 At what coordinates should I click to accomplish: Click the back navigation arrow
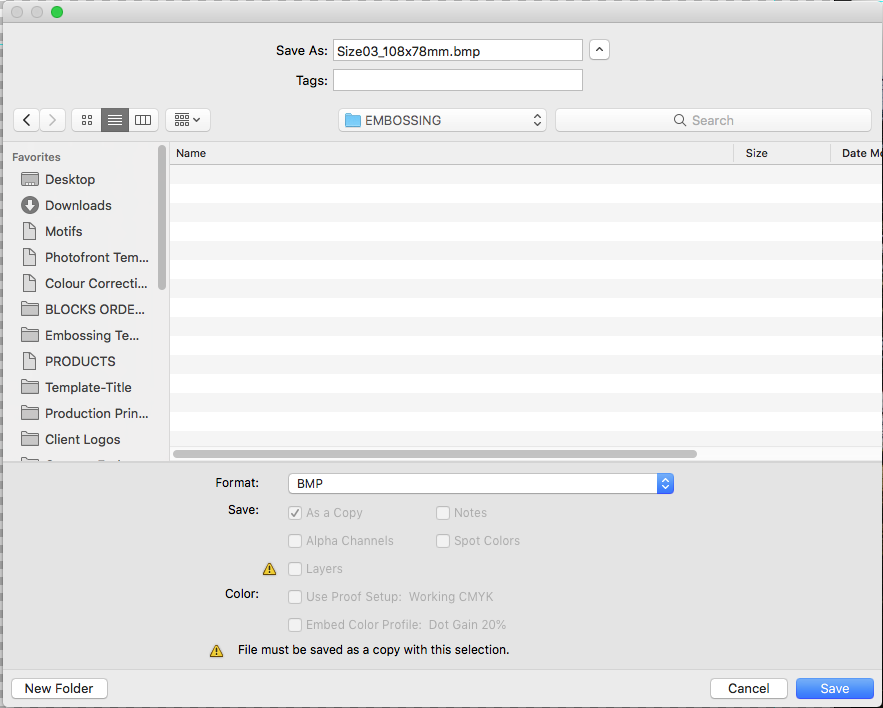tap(27, 120)
